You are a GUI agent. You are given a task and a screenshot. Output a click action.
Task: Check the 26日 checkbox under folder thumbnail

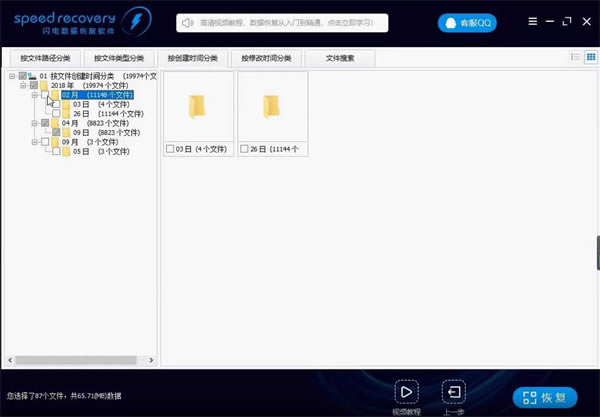(x=244, y=149)
